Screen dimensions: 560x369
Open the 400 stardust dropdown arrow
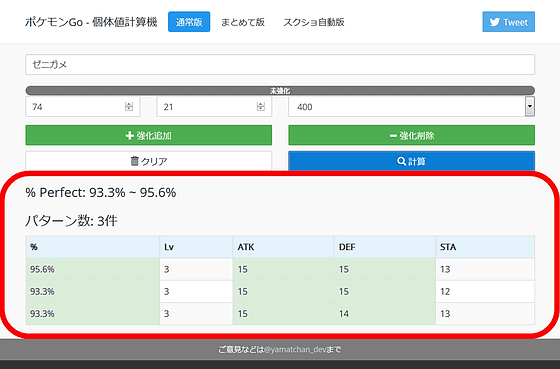click(x=530, y=106)
